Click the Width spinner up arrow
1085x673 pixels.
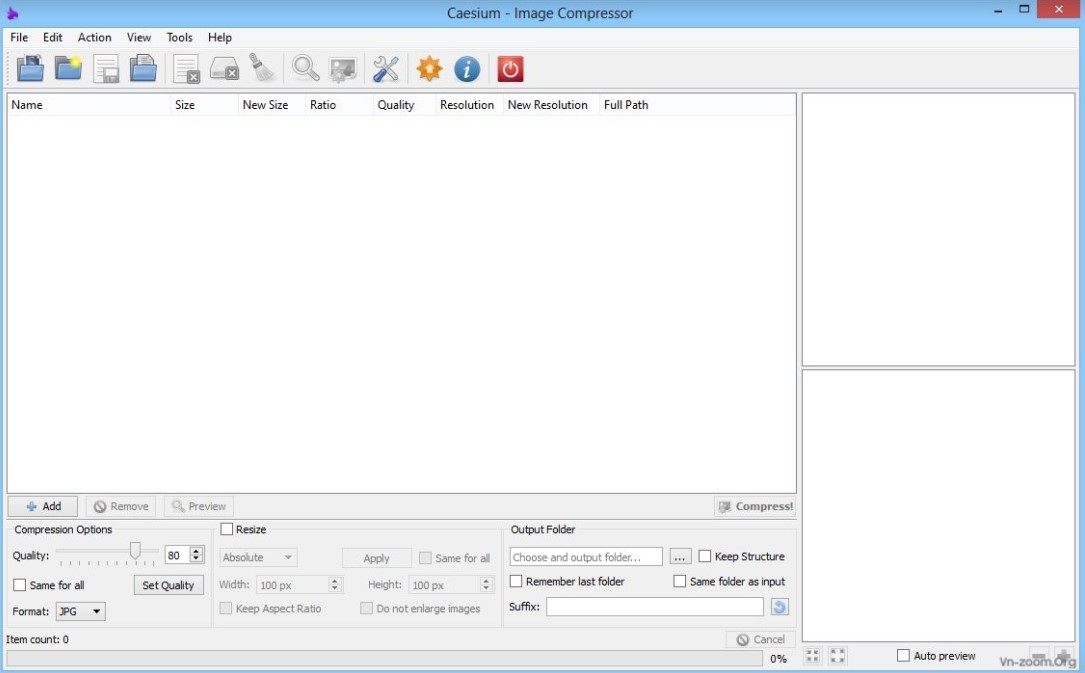click(335, 580)
